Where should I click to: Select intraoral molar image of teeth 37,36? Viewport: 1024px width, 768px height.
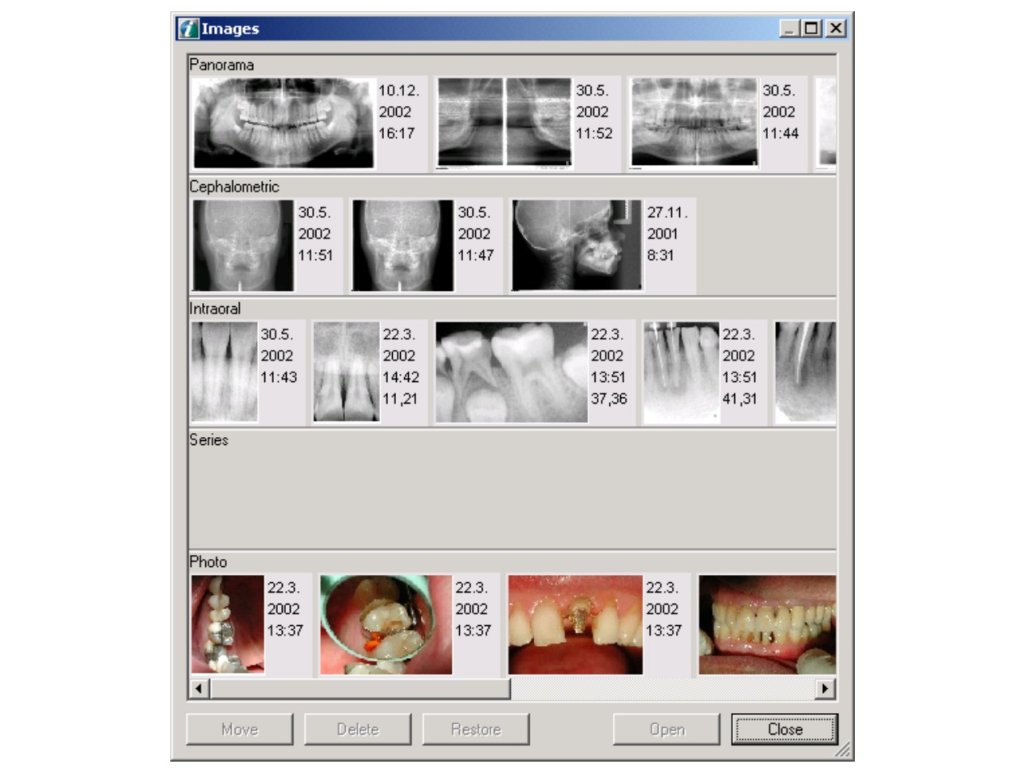pyautogui.click(x=511, y=372)
